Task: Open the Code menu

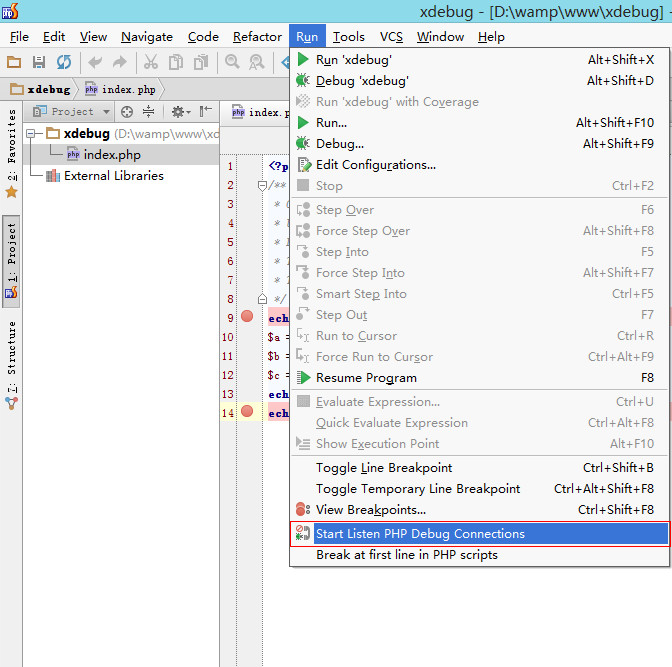Action: coord(203,37)
